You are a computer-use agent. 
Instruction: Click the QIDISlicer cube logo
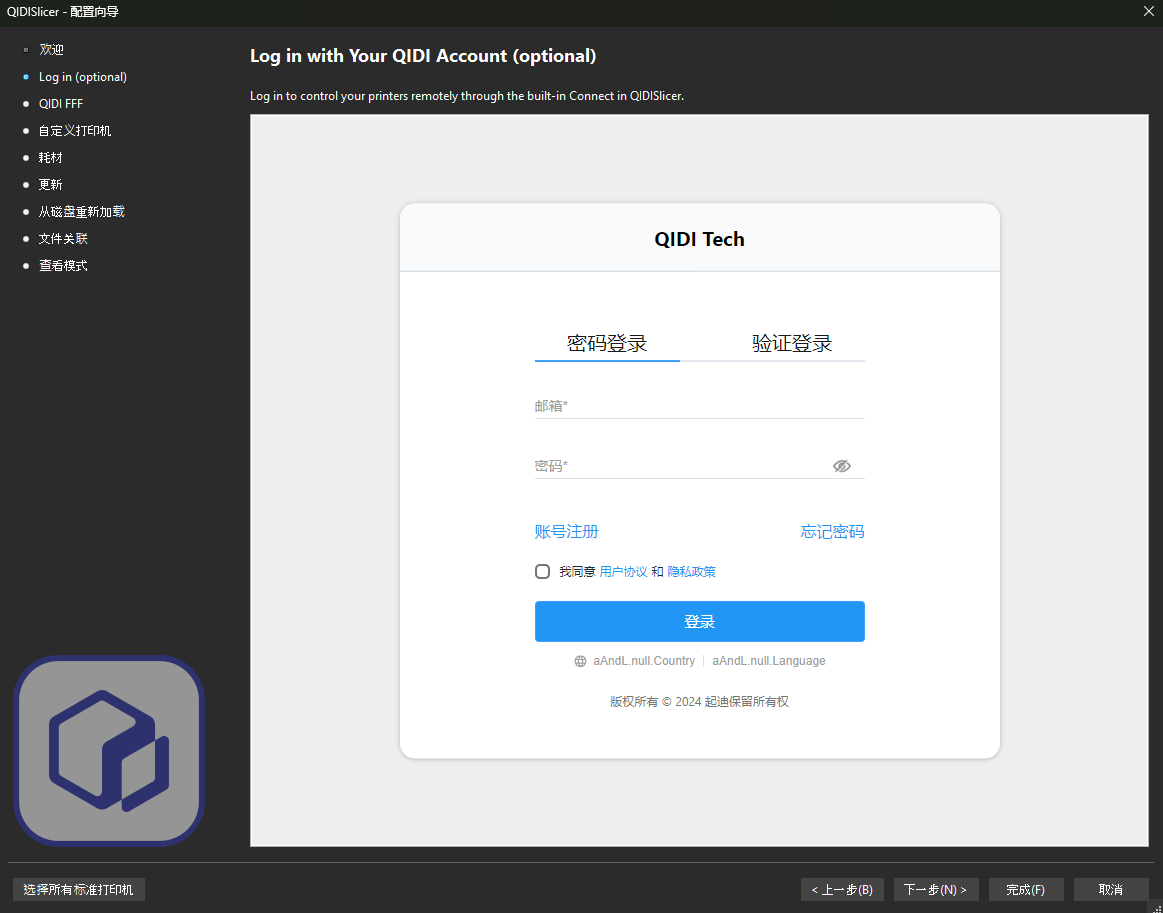108,750
